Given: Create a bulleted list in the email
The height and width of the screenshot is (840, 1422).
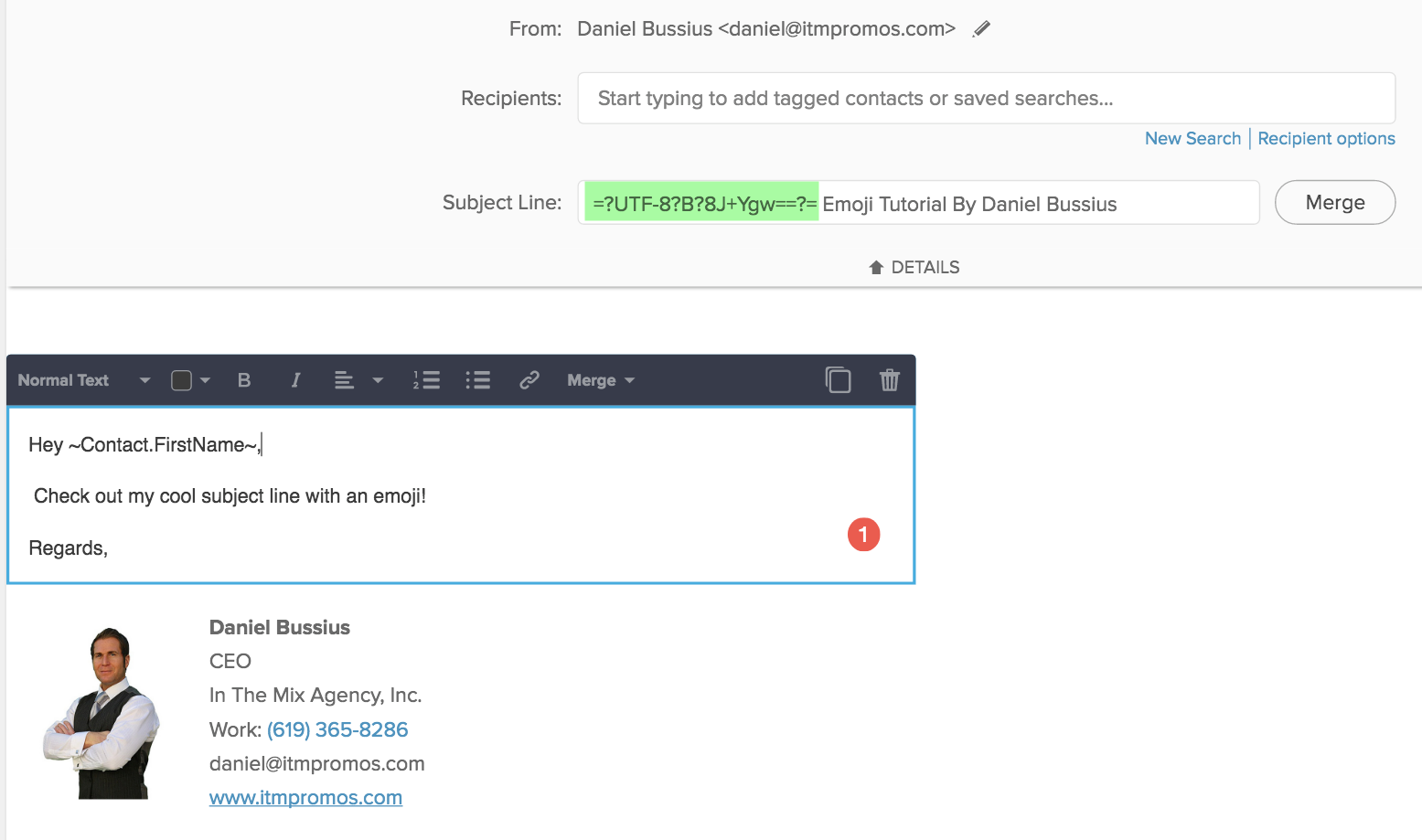Looking at the screenshot, I should coord(477,380).
